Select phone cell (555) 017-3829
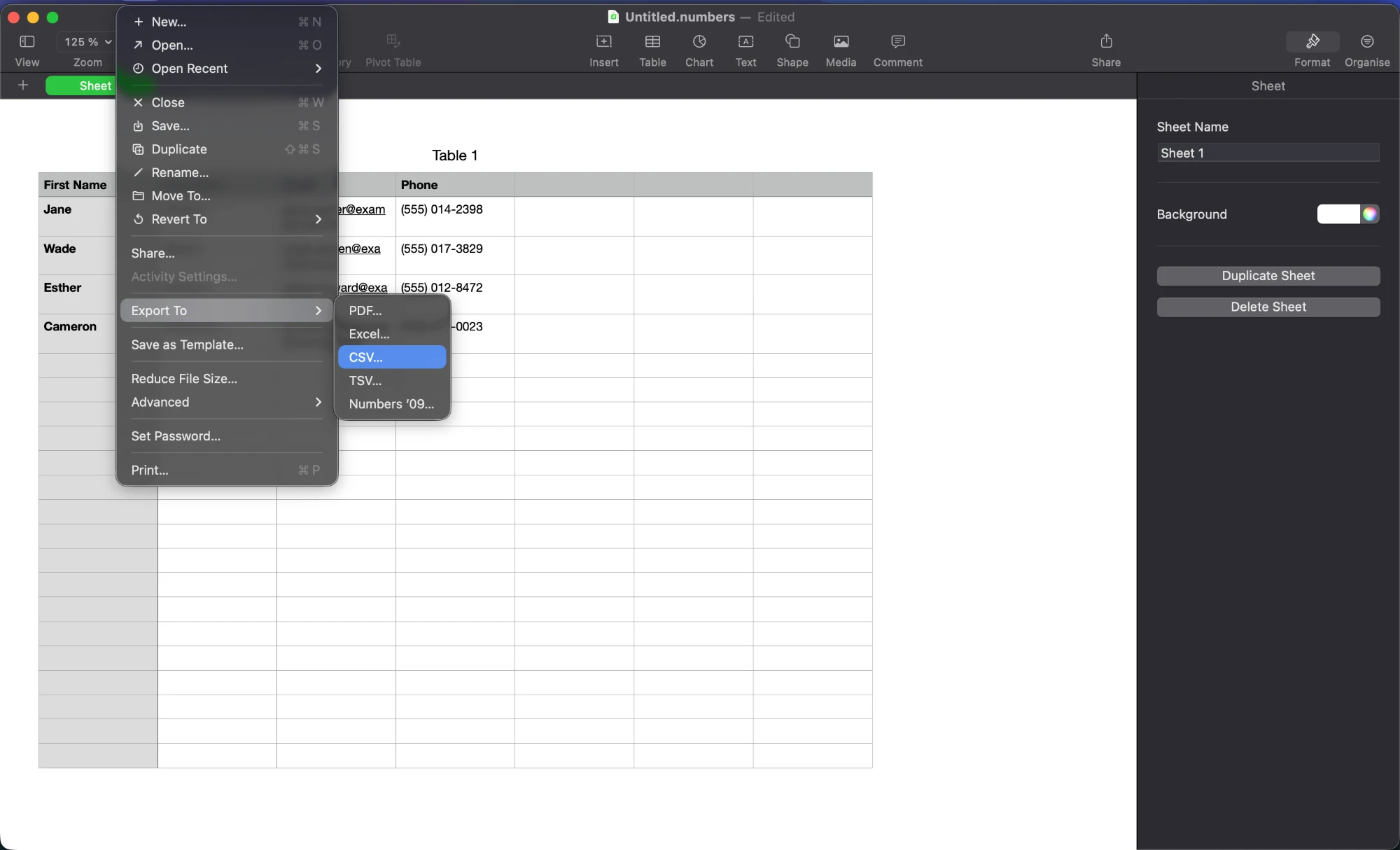The width and height of the screenshot is (1400, 850). [455, 256]
